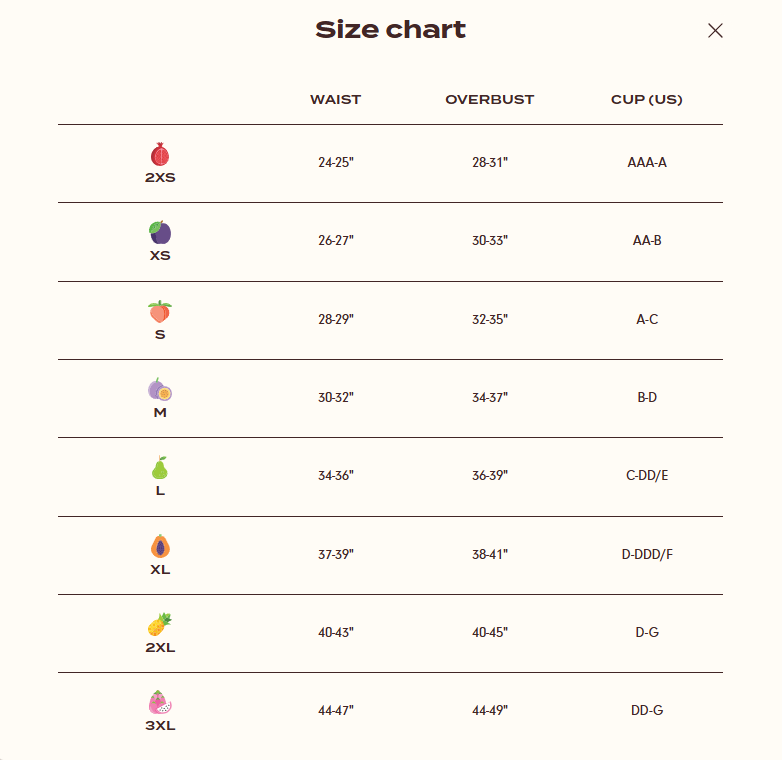Select the OVERBUST column header
Viewport: 782px width, 760px height.
click(490, 99)
